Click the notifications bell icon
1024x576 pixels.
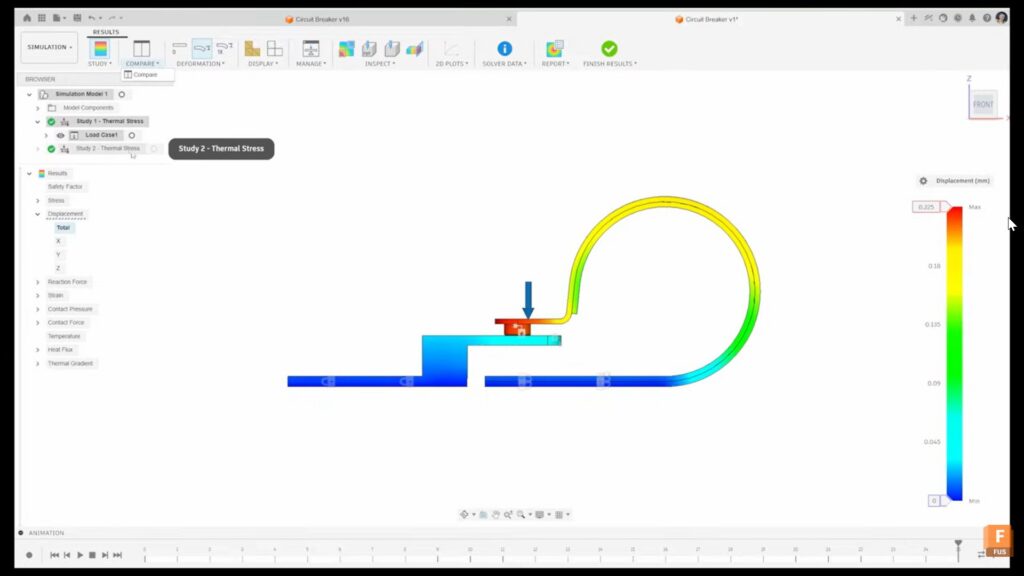pyautogui.click(x=972, y=18)
